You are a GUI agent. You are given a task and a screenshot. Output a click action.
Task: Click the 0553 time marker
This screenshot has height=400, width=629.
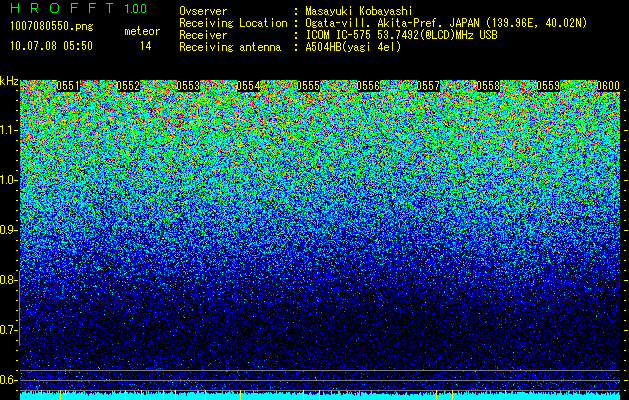pos(188,86)
